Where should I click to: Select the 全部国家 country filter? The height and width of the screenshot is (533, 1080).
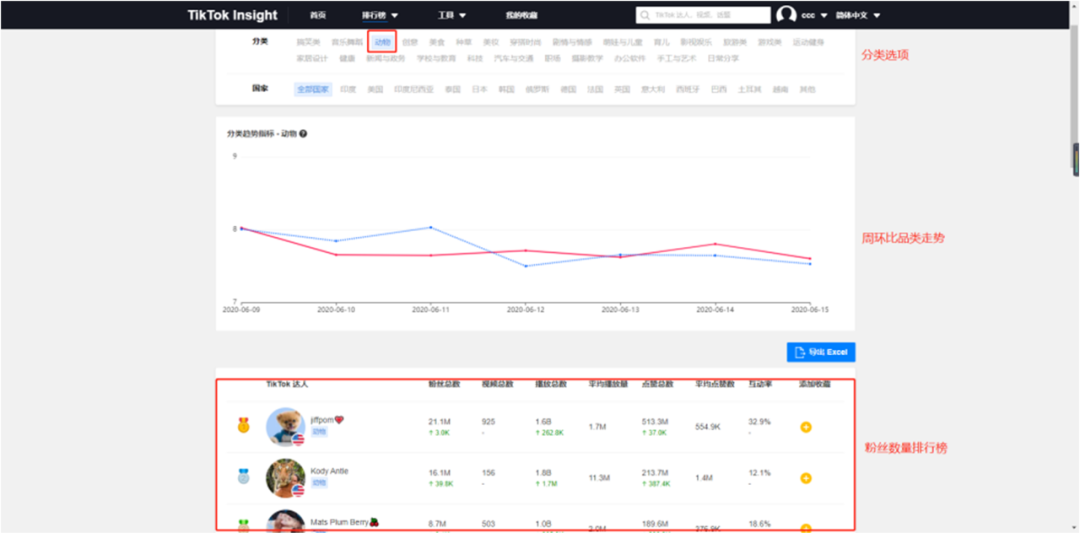click(x=313, y=89)
